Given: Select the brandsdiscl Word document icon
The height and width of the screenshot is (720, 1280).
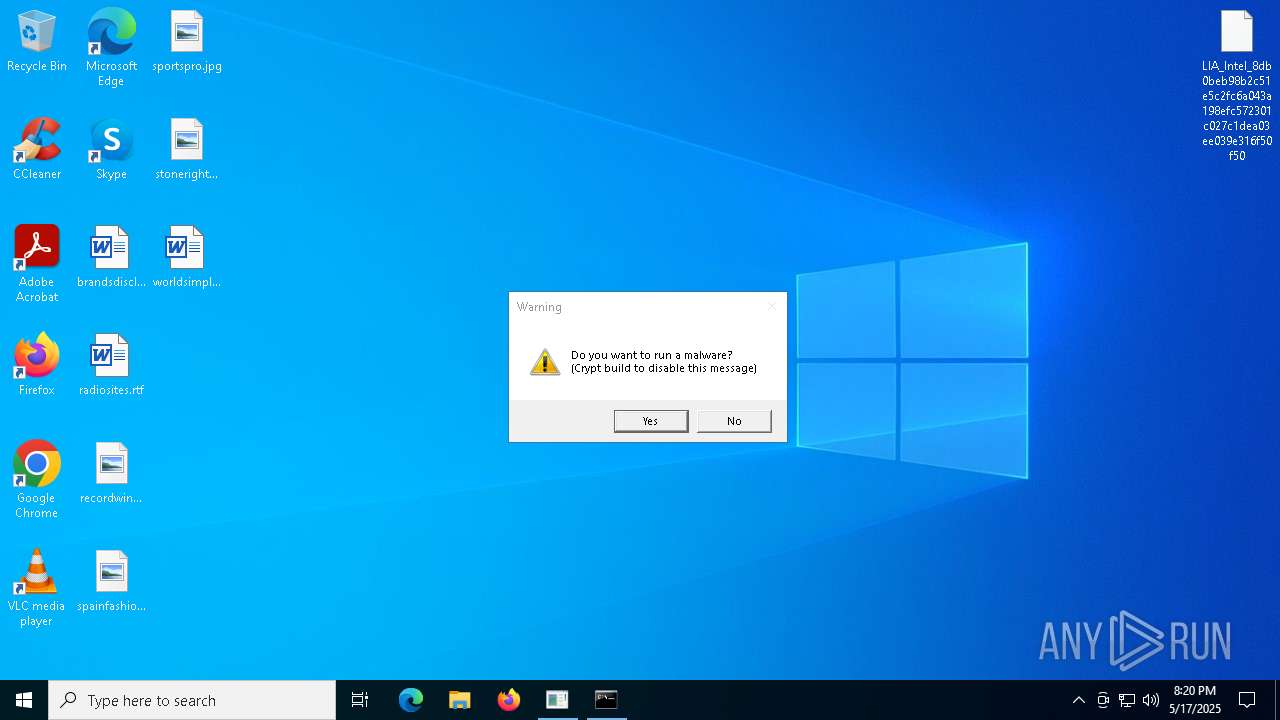Looking at the screenshot, I should pos(111,257).
